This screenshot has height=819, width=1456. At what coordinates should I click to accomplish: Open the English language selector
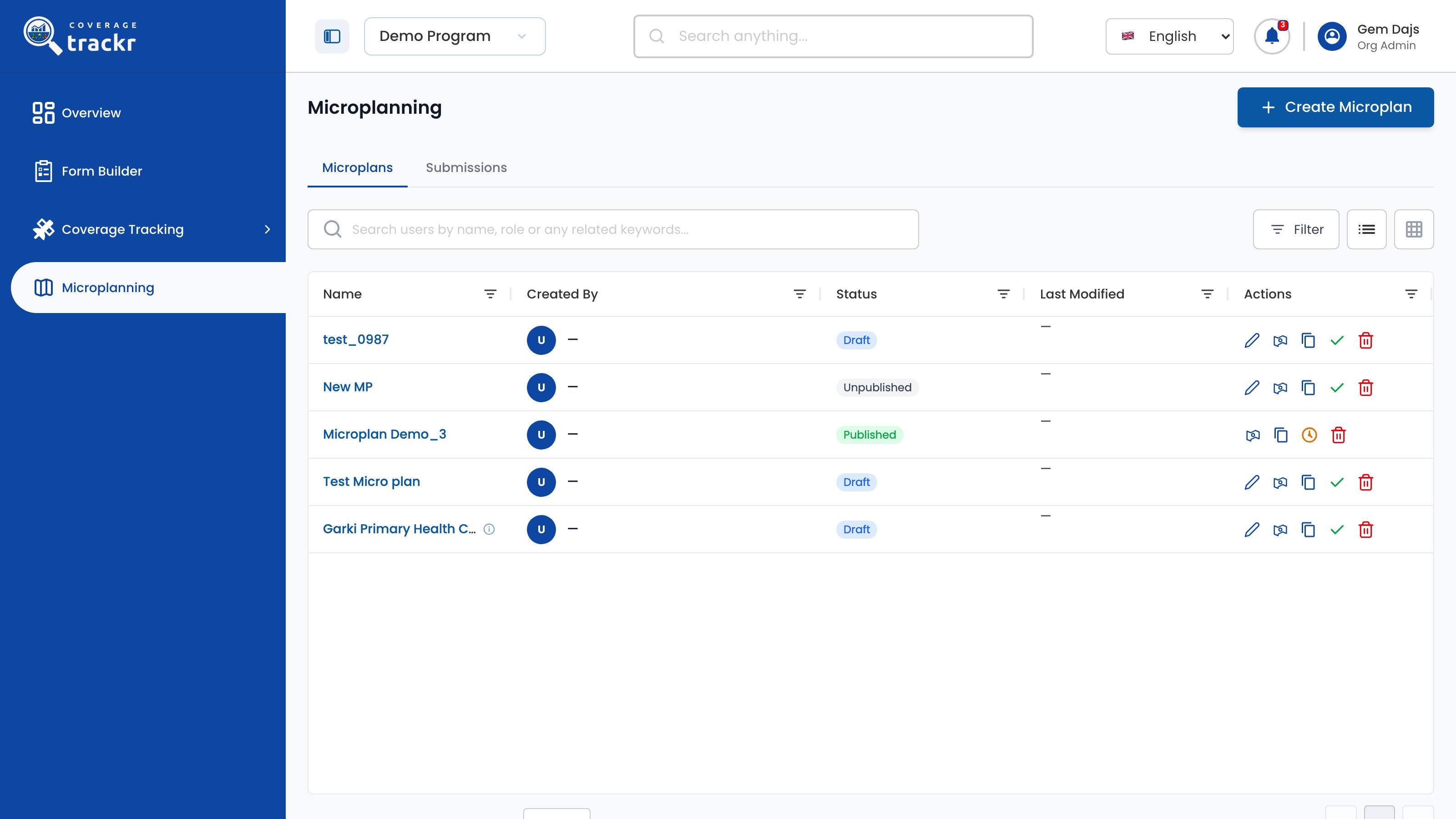pos(1169,36)
